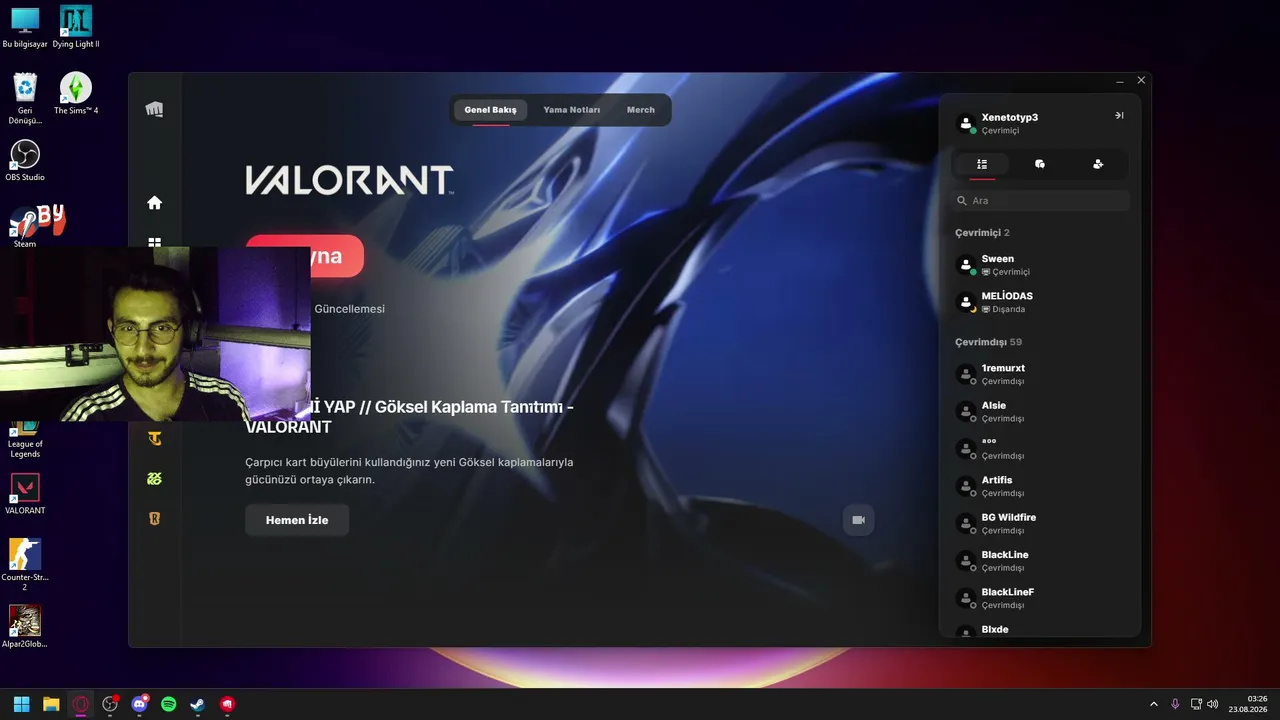This screenshot has width=1280, height=720.
Task: Open Riot Client icon in taskbar
Action: [x=228, y=704]
